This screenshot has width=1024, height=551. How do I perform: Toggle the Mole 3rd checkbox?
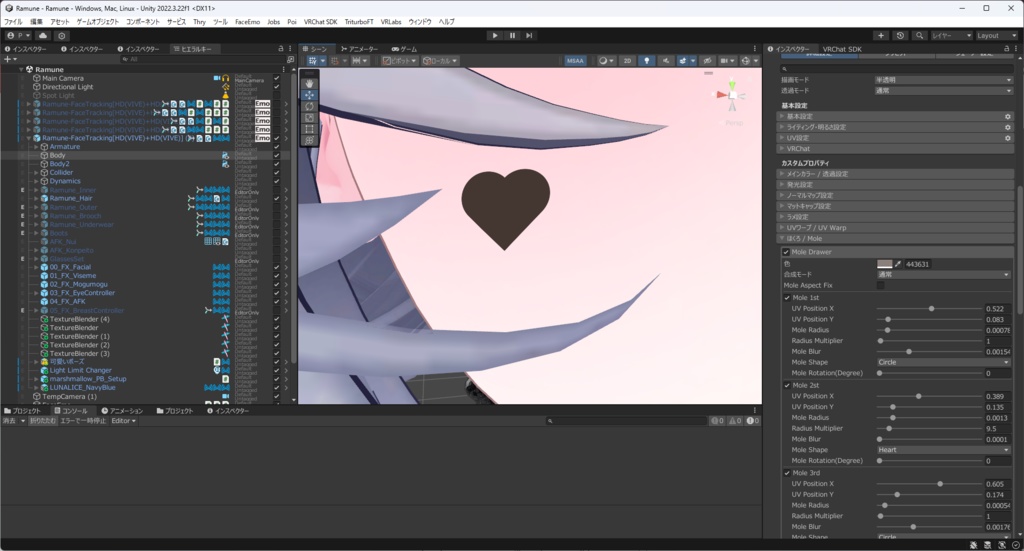[787, 473]
